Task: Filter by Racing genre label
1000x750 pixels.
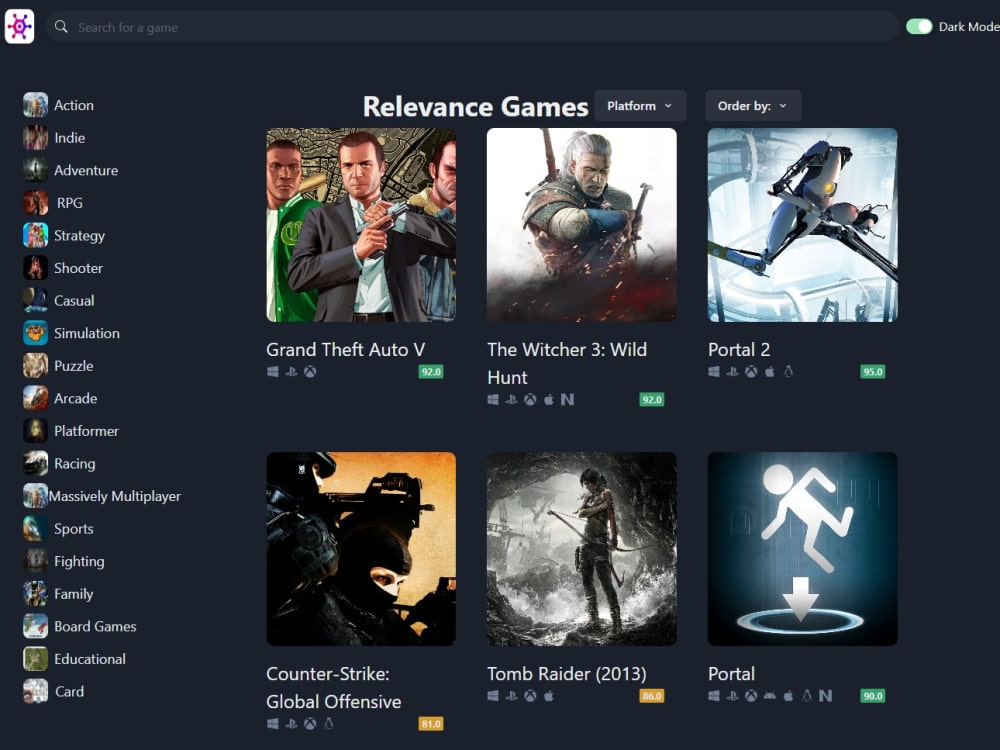Action: click(75, 464)
